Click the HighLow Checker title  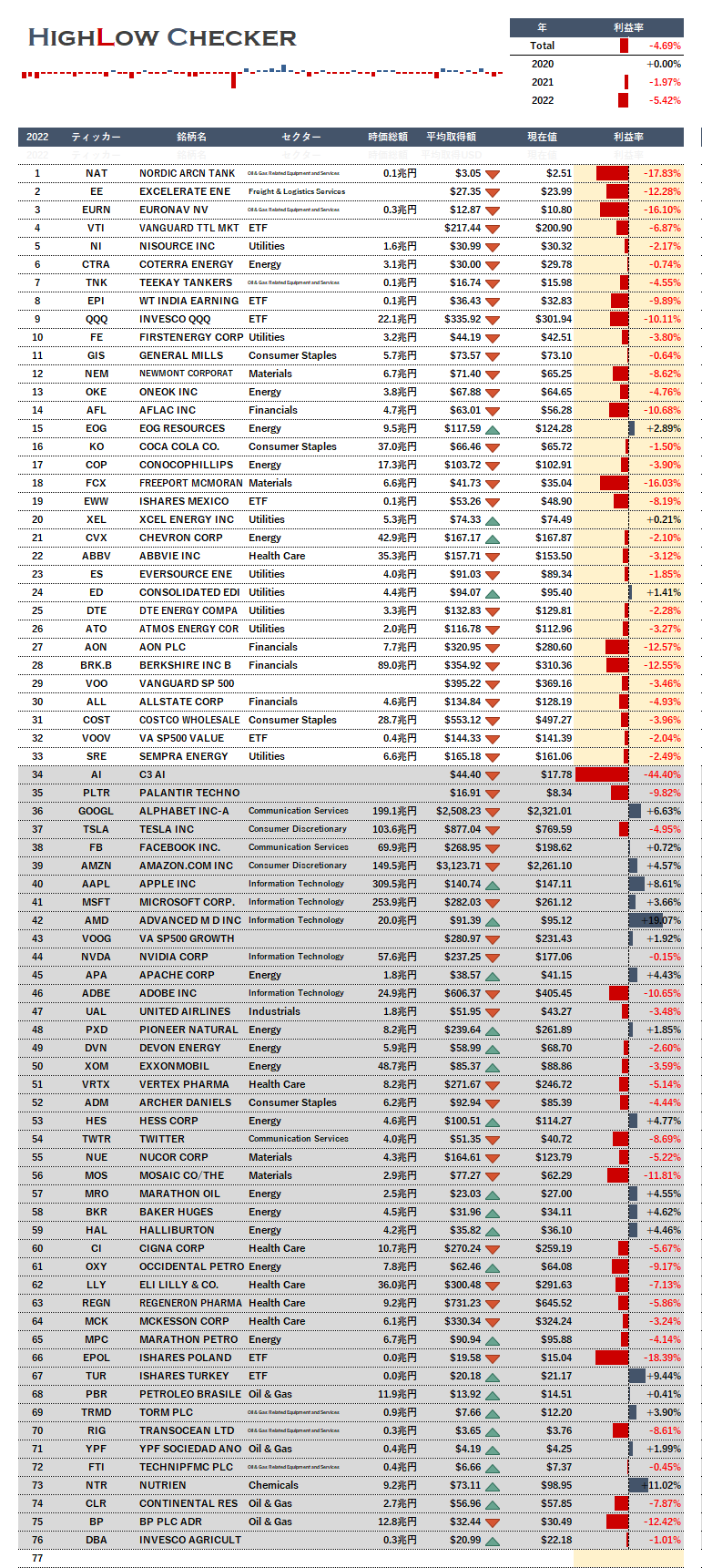pyautogui.click(x=162, y=37)
